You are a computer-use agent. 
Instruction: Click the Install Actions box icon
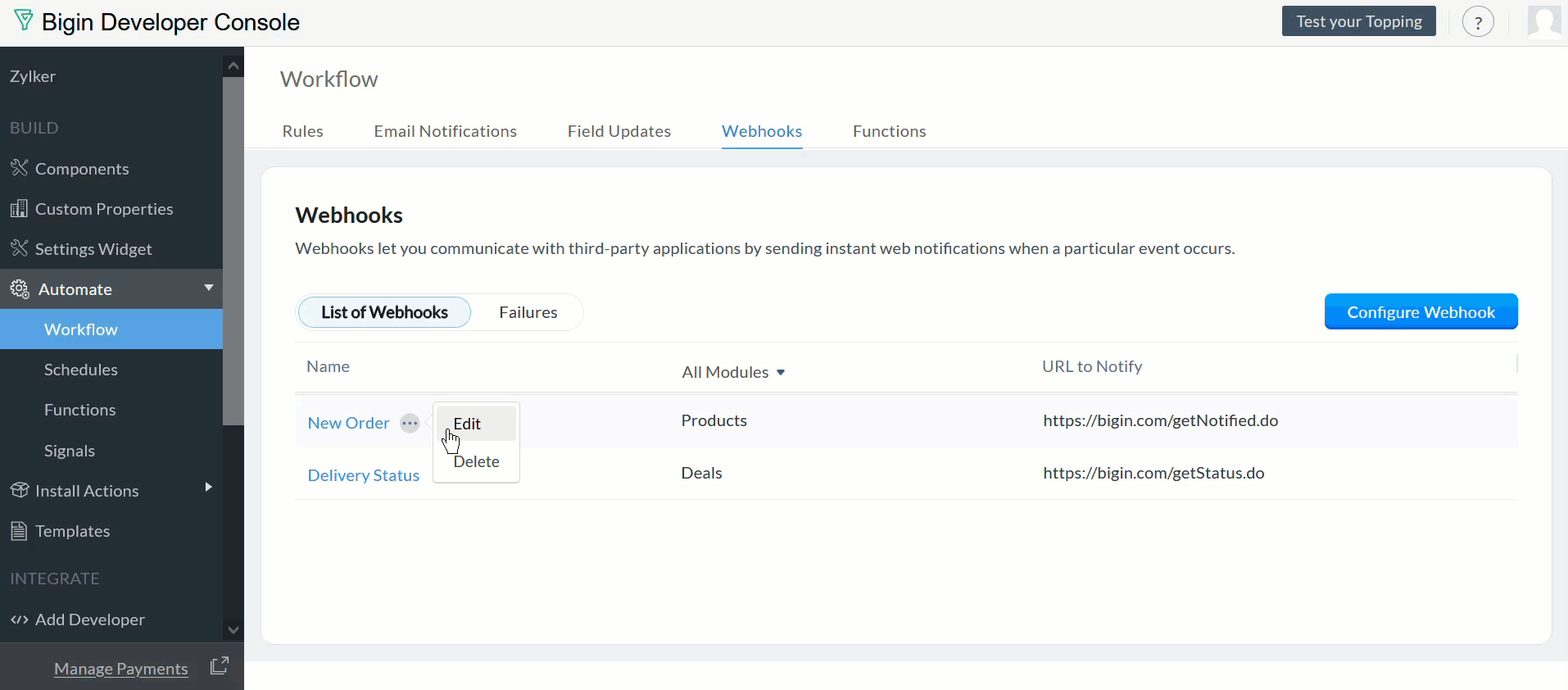click(x=20, y=490)
